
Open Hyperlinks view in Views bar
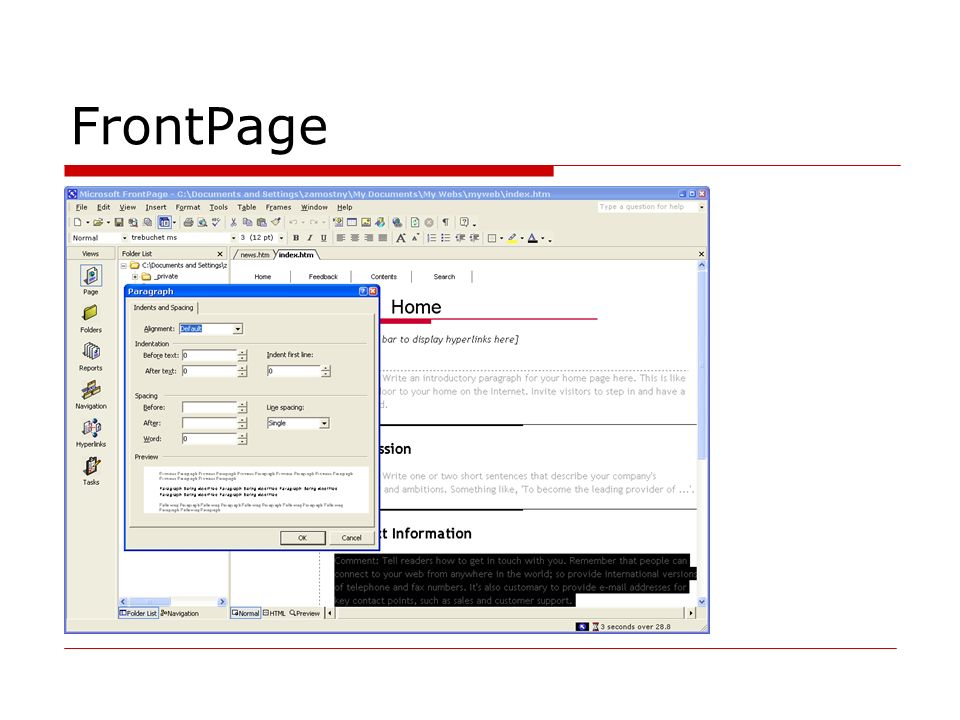[x=91, y=433]
